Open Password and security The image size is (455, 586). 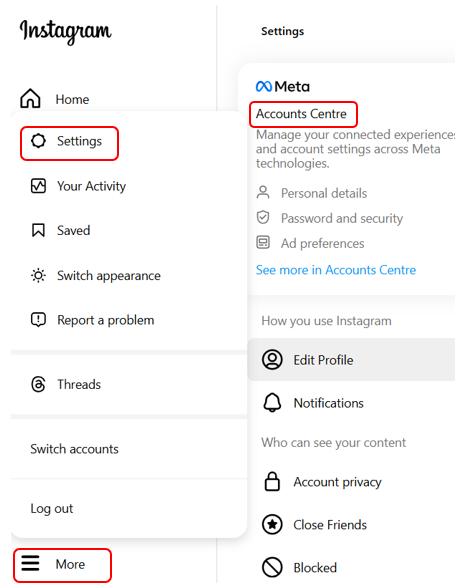click(342, 218)
